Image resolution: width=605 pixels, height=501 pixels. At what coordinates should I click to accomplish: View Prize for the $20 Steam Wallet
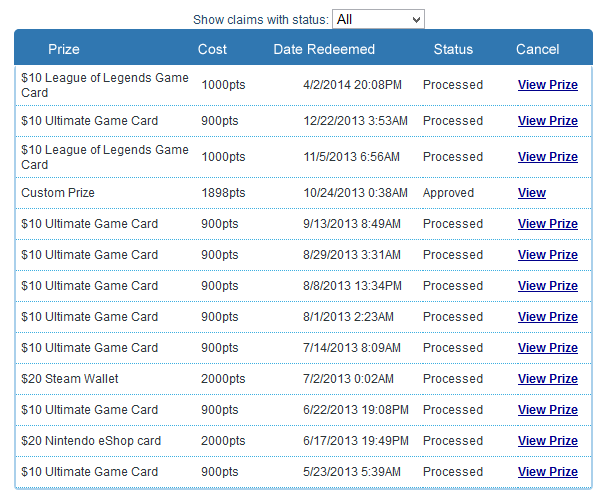point(548,379)
